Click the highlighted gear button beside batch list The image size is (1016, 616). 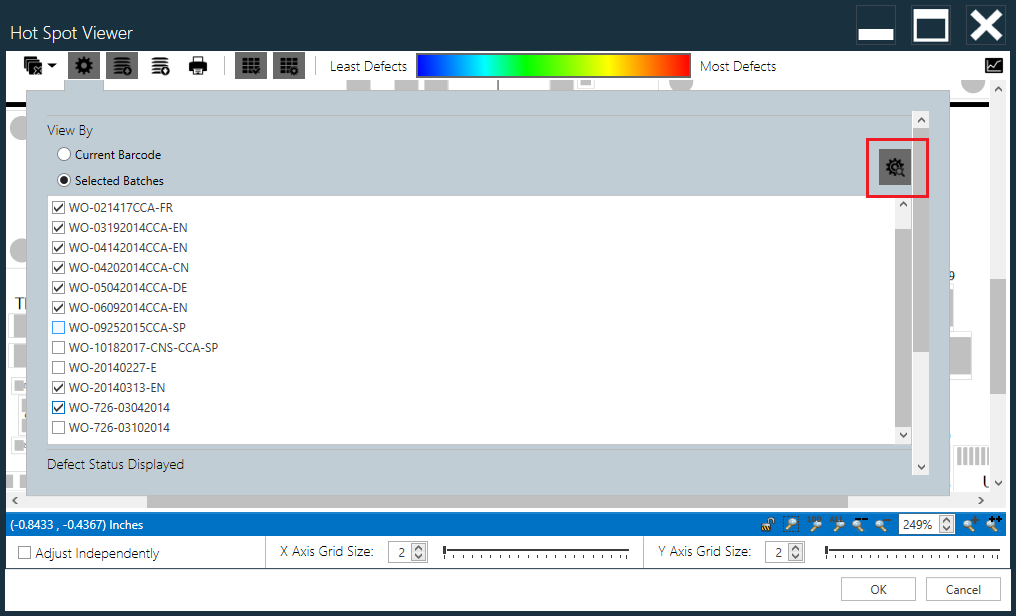point(894,167)
